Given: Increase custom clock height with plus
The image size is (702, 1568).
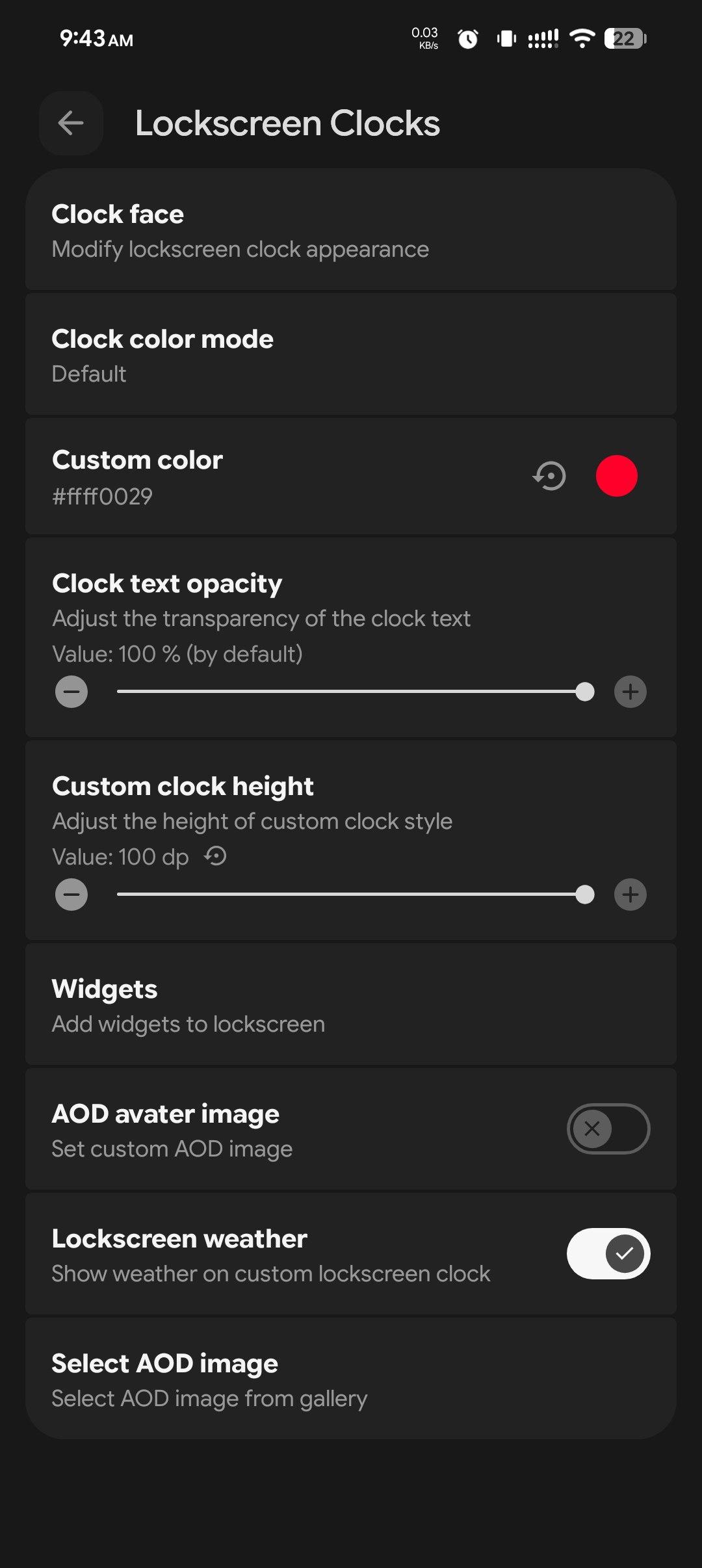Looking at the screenshot, I should pyautogui.click(x=630, y=895).
